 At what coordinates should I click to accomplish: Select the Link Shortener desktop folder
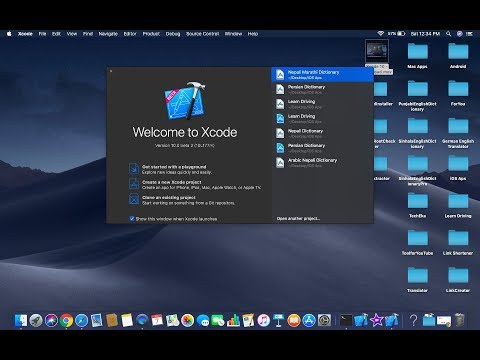pyautogui.click(x=458, y=242)
